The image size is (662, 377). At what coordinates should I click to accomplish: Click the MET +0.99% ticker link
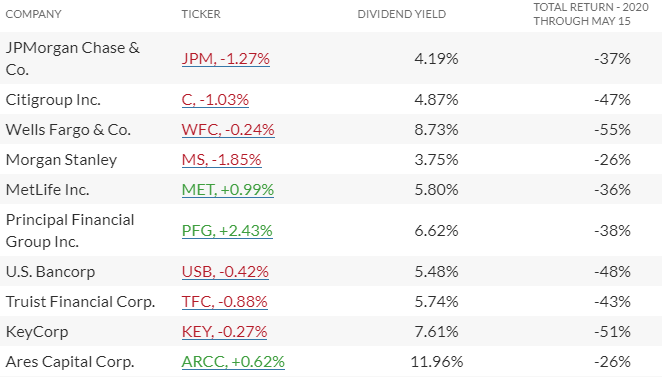[x=228, y=190]
